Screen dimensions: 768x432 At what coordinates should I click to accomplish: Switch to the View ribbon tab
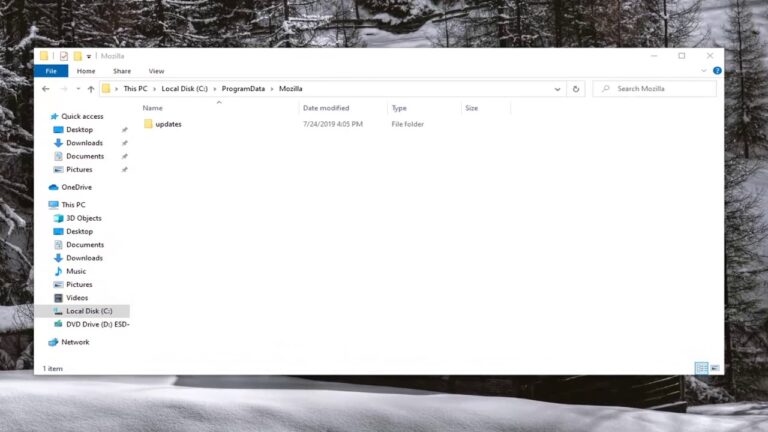tap(156, 71)
